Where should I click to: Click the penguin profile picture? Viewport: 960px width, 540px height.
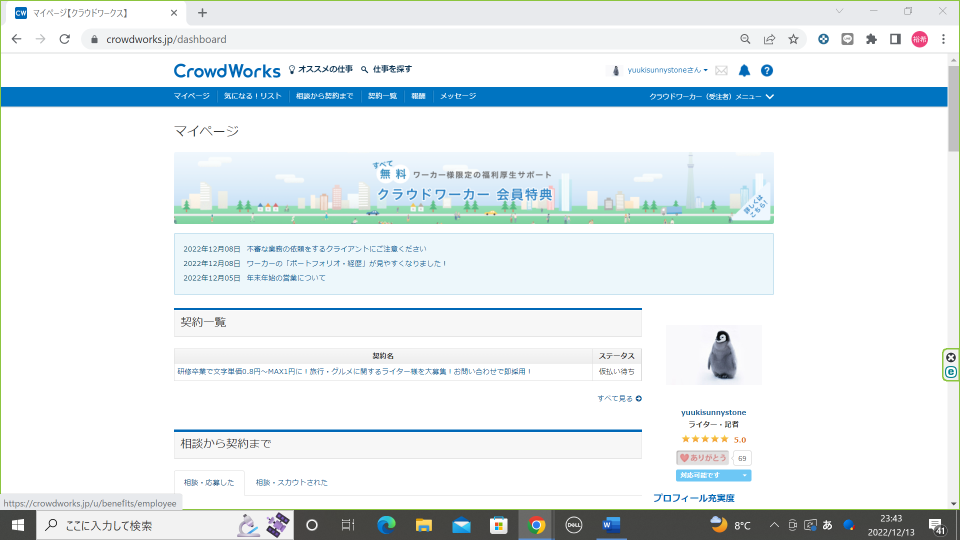(x=714, y=355)
